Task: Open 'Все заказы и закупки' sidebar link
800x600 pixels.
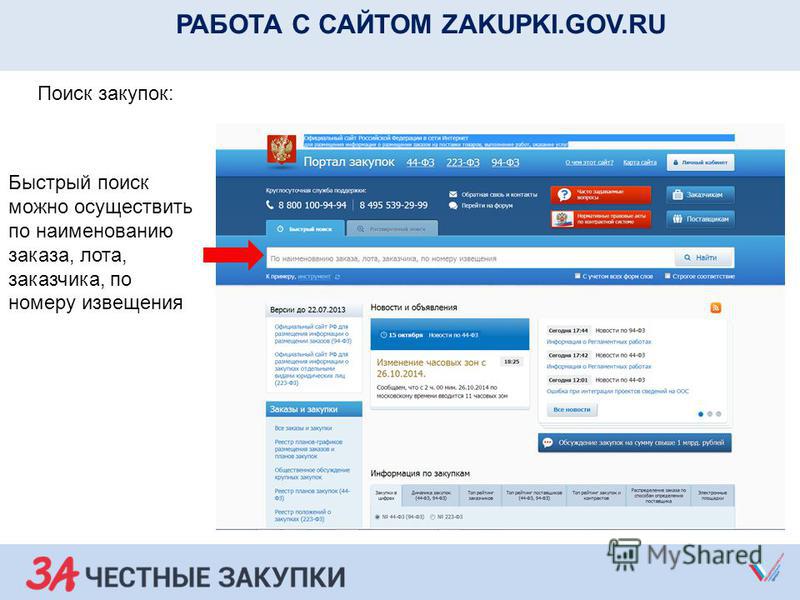Action: coord(303,428)
